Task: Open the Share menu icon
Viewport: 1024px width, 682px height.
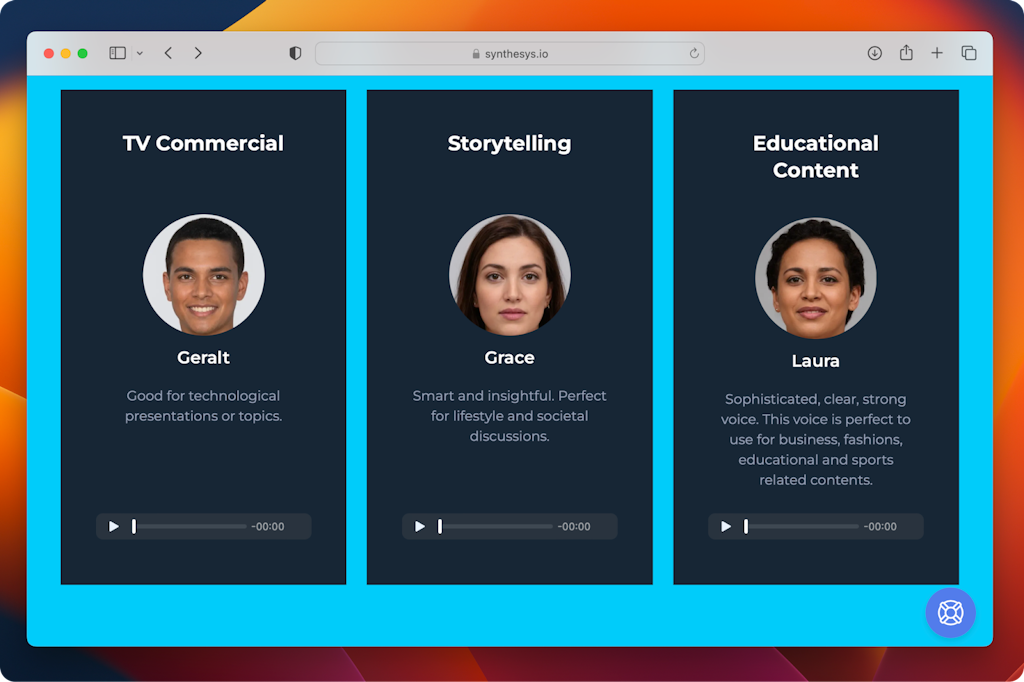Action: (906, 53)
